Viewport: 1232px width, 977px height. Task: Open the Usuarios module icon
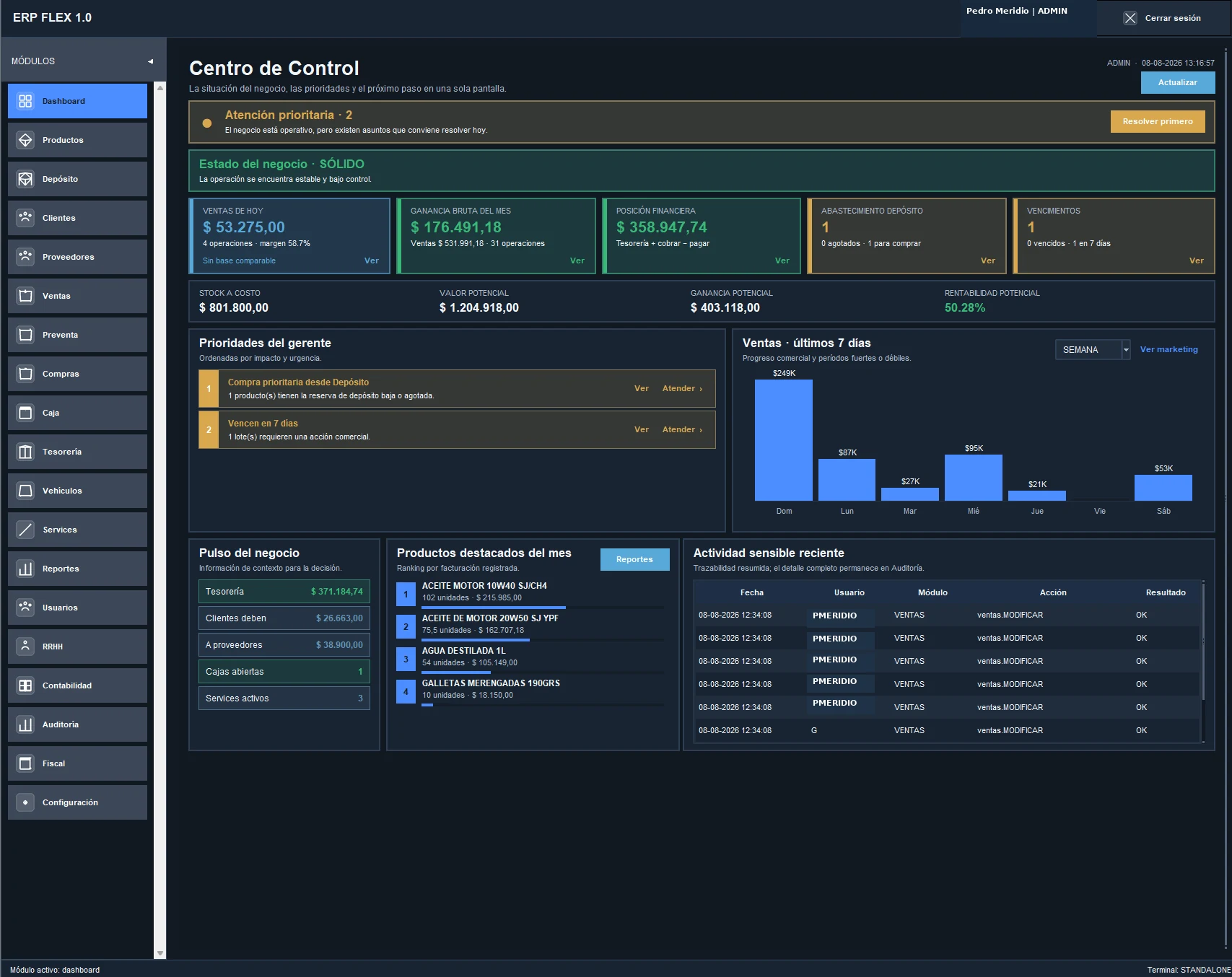click(25, 608)
